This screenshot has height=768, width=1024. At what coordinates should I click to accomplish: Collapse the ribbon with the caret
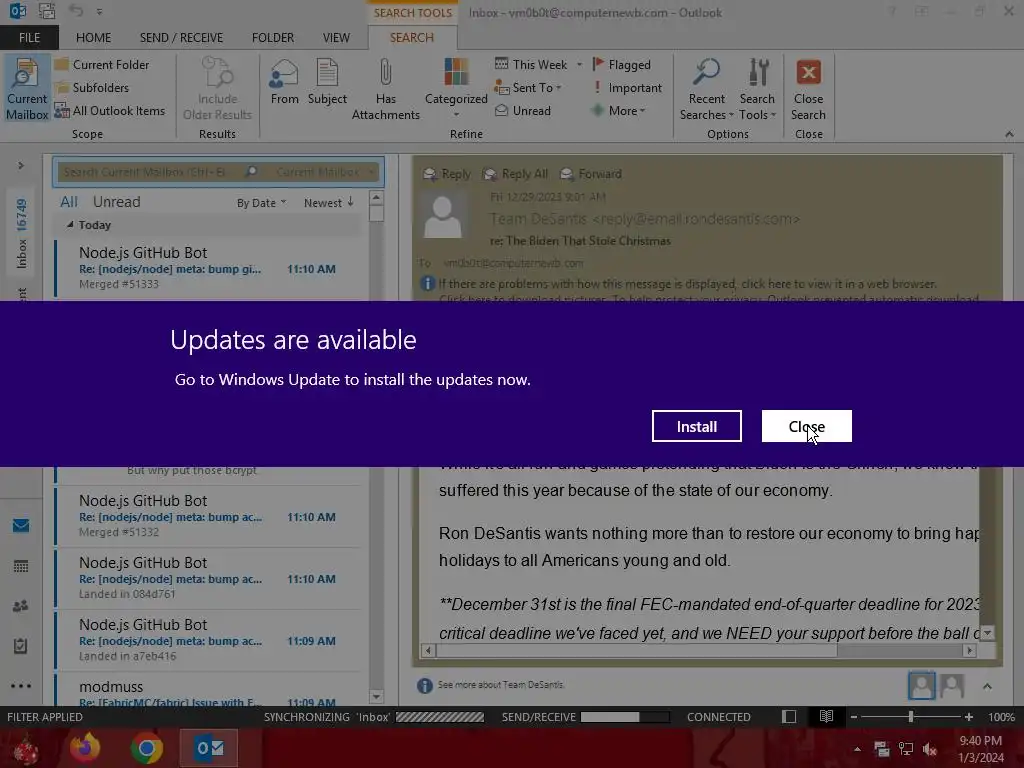click(1009, 134)
